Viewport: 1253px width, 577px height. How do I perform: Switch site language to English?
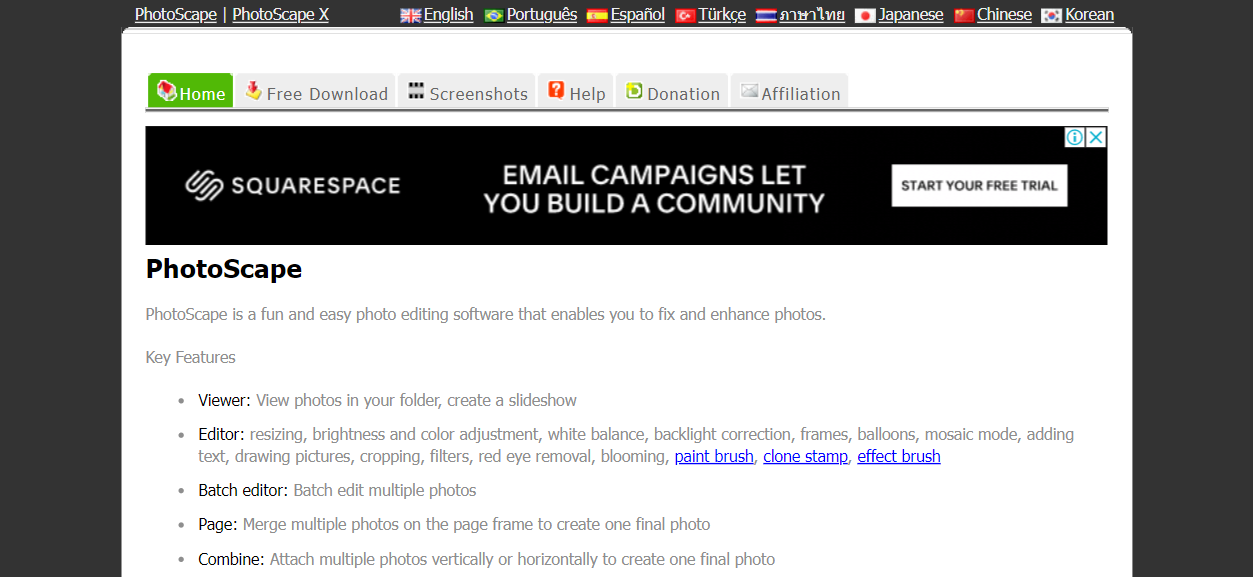[449, 14]
